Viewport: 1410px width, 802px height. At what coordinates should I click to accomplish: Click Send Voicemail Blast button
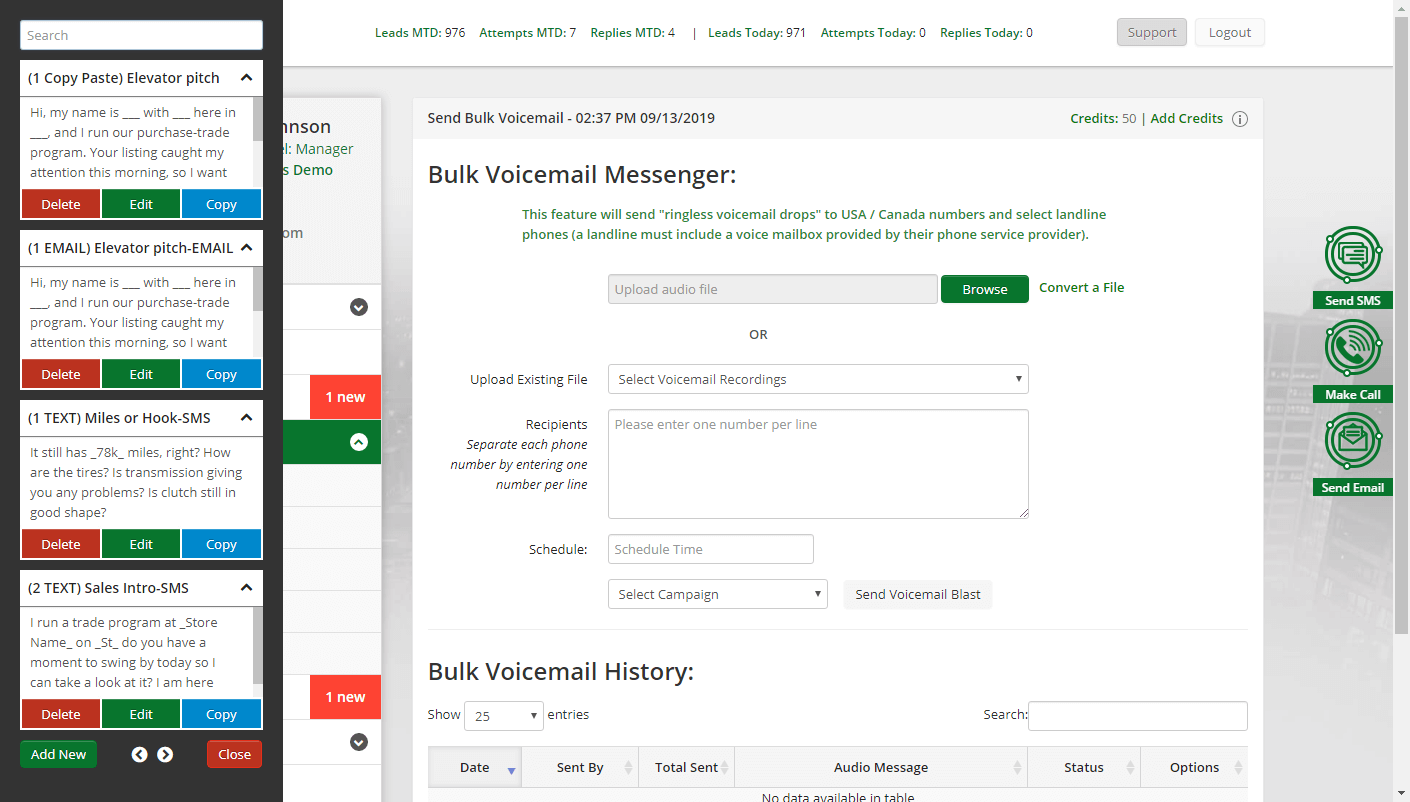pos(918,594)
